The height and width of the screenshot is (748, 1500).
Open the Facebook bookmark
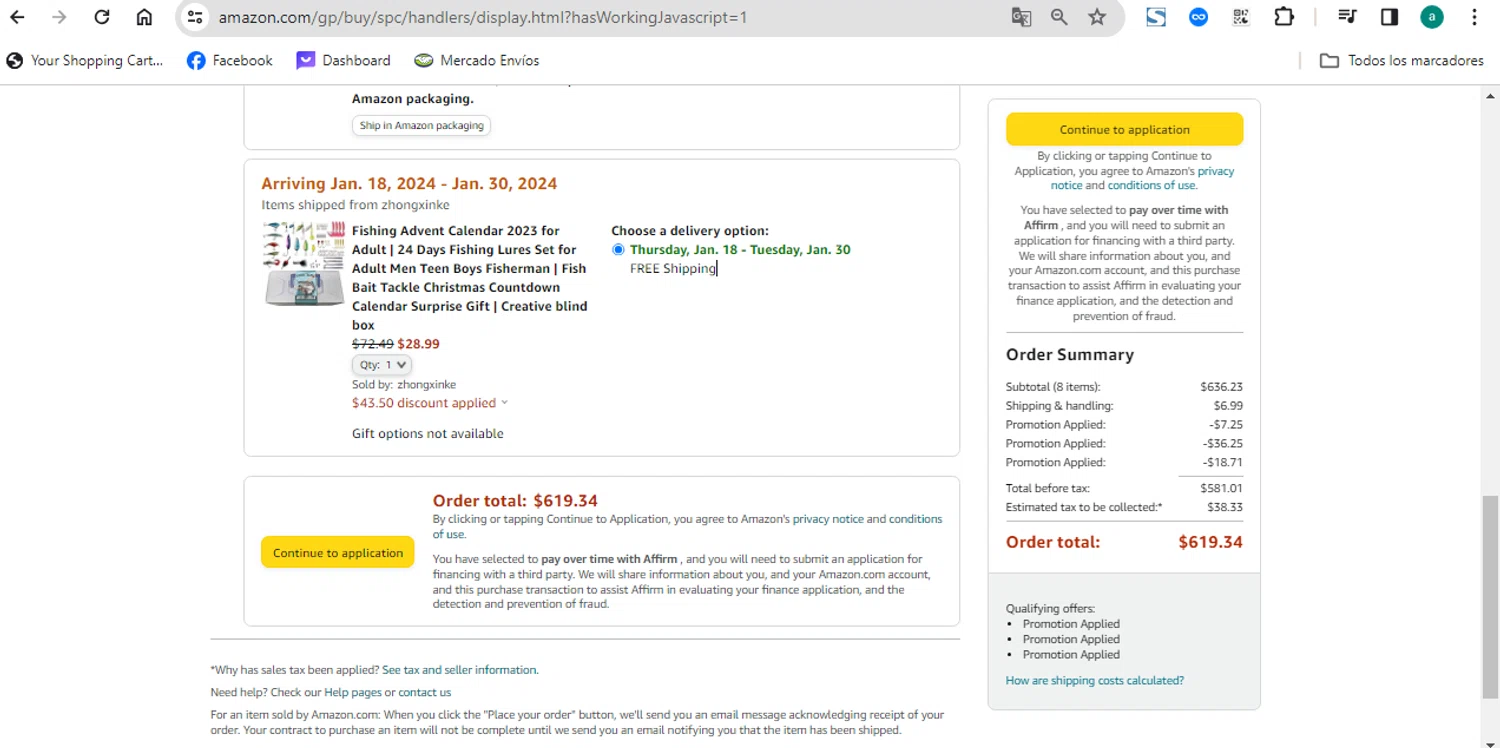coord(230,61)
